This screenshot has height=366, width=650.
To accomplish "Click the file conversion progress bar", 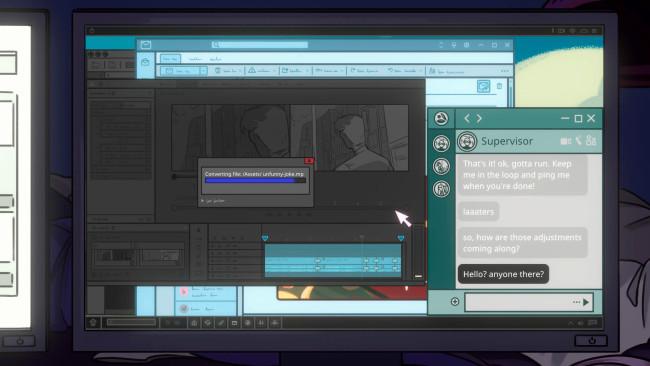I will 255,180.
